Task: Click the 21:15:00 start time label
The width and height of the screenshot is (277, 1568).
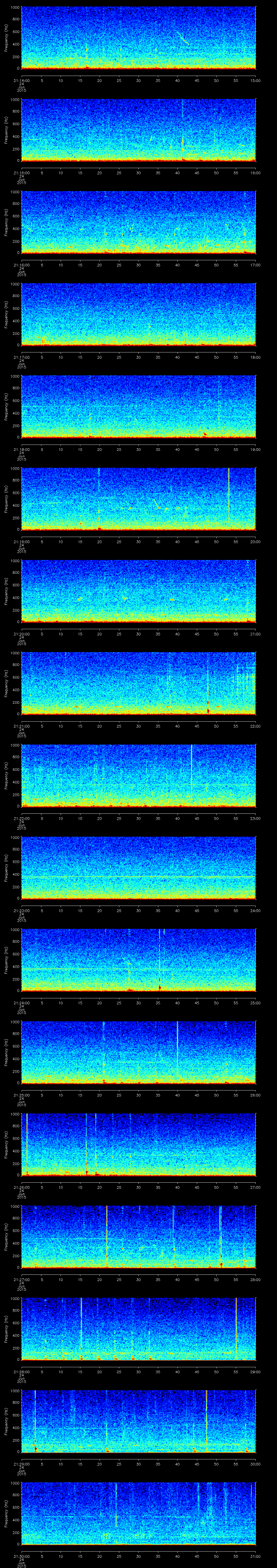Action: [21, 173]
